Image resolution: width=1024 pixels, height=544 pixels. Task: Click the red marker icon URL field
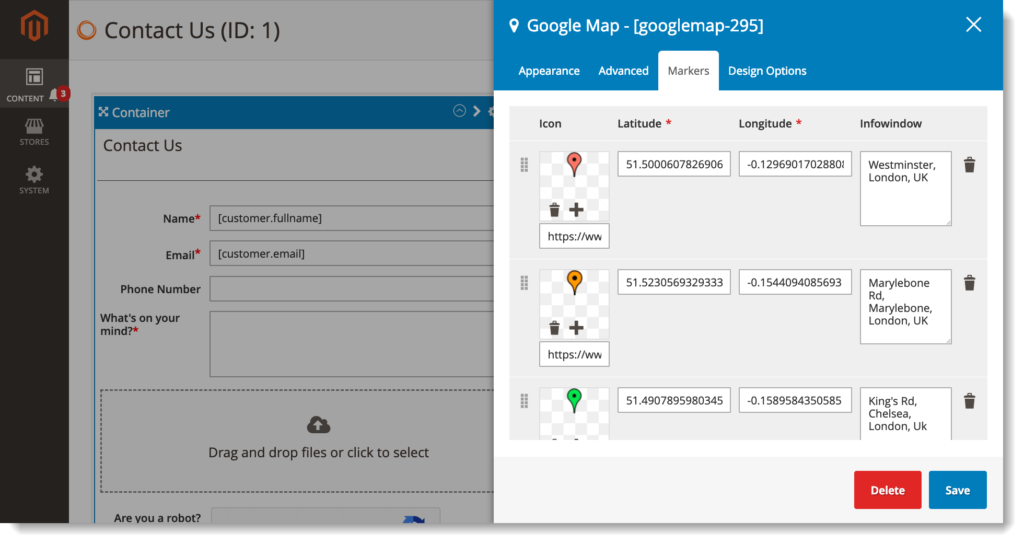point(574,236)
